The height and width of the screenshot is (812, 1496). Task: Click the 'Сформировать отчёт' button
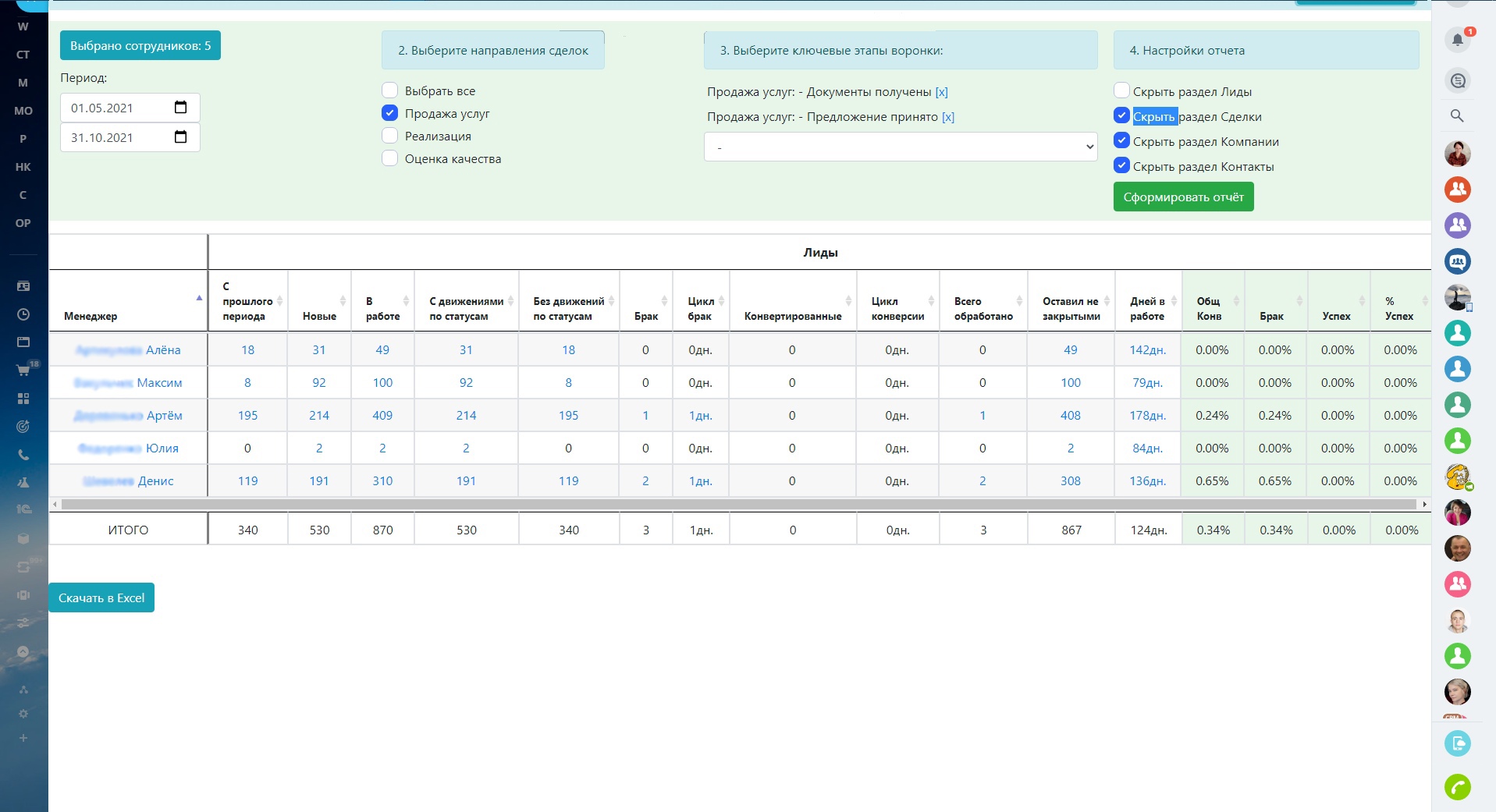tap(1183, 197)
